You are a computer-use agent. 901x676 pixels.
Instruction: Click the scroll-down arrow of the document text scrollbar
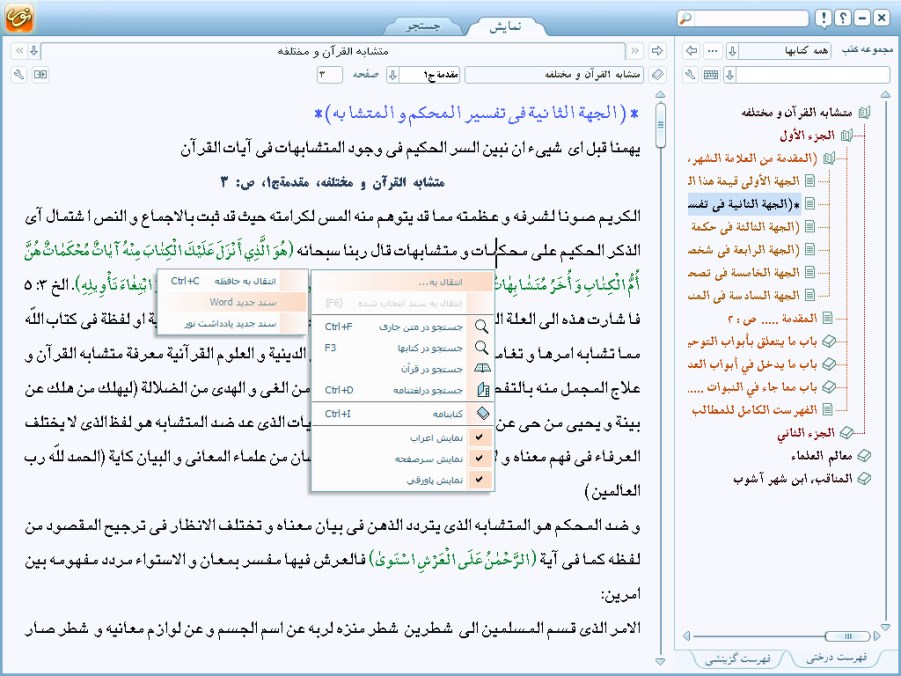point(660,662)
